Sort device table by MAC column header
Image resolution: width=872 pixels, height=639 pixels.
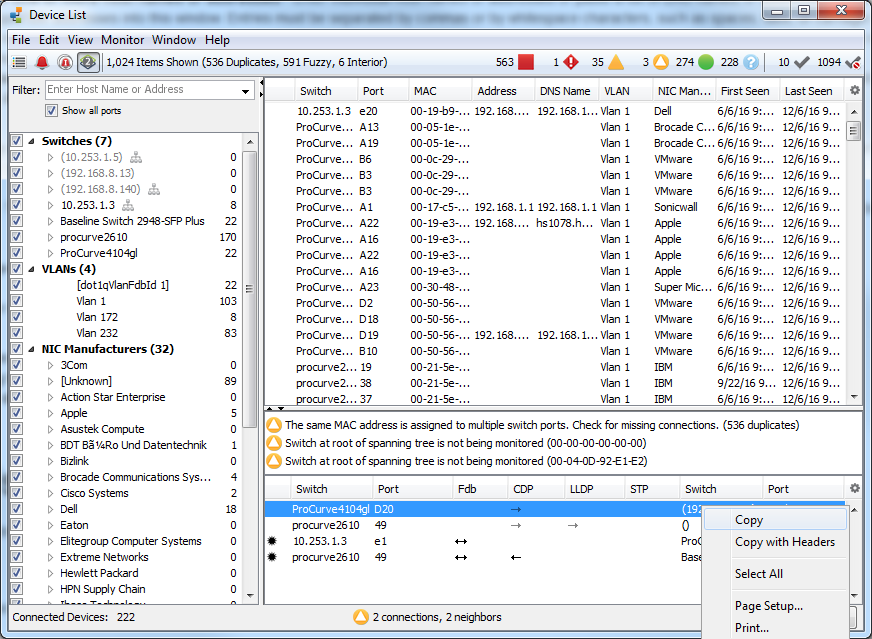(x=439, y=91)
